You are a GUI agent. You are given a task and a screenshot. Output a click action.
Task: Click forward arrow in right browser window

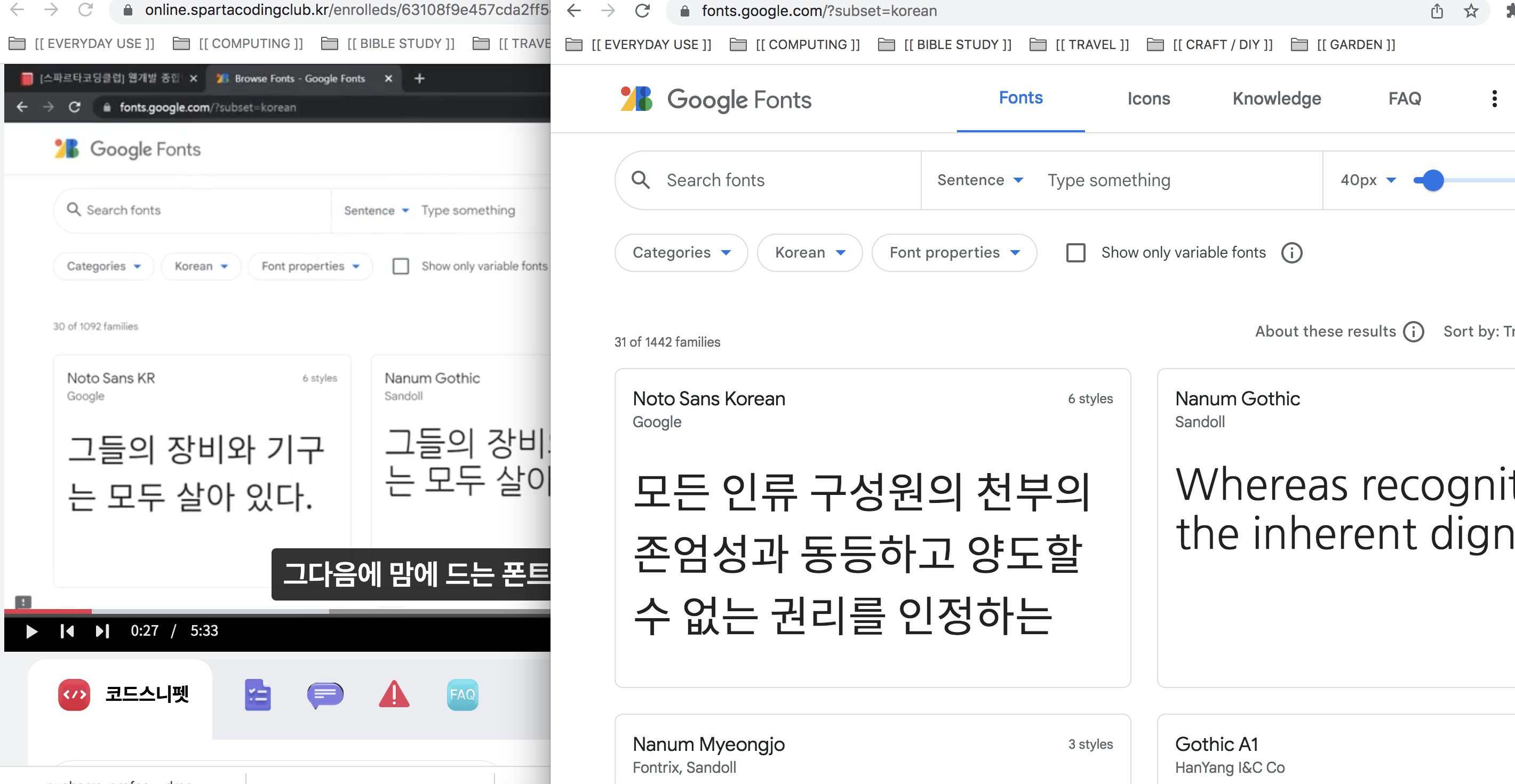(x=608, y=10)
